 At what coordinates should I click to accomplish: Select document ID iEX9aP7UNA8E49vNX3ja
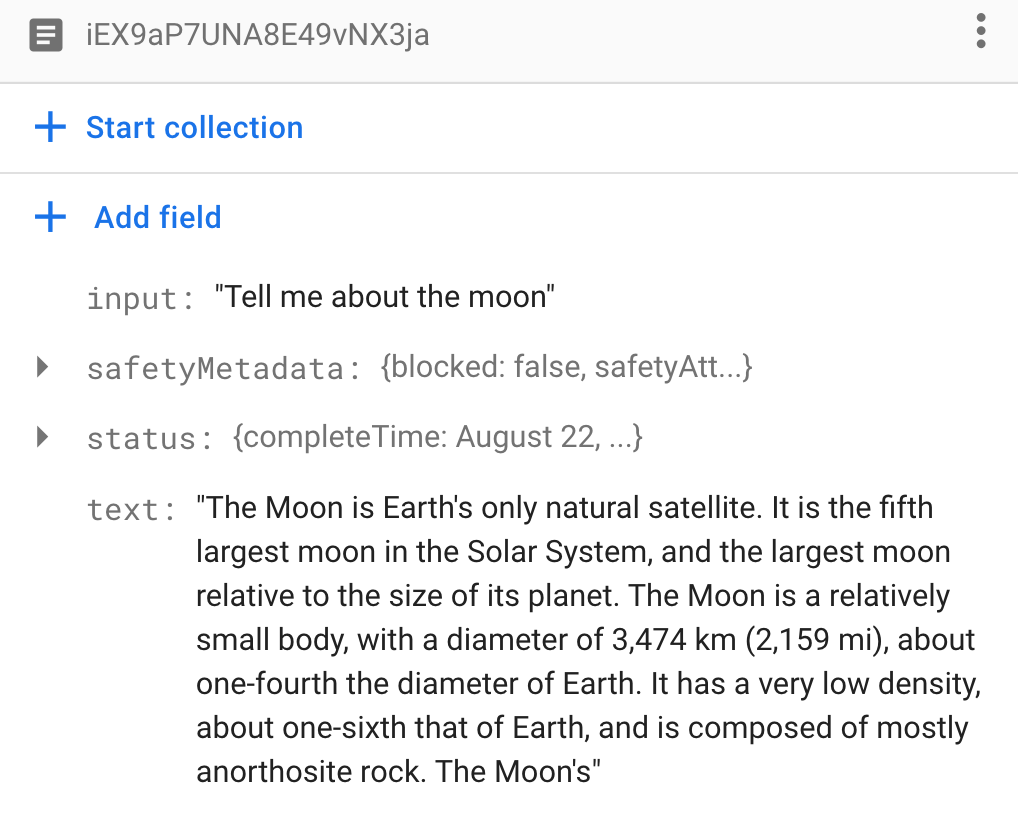coord(259,37)
